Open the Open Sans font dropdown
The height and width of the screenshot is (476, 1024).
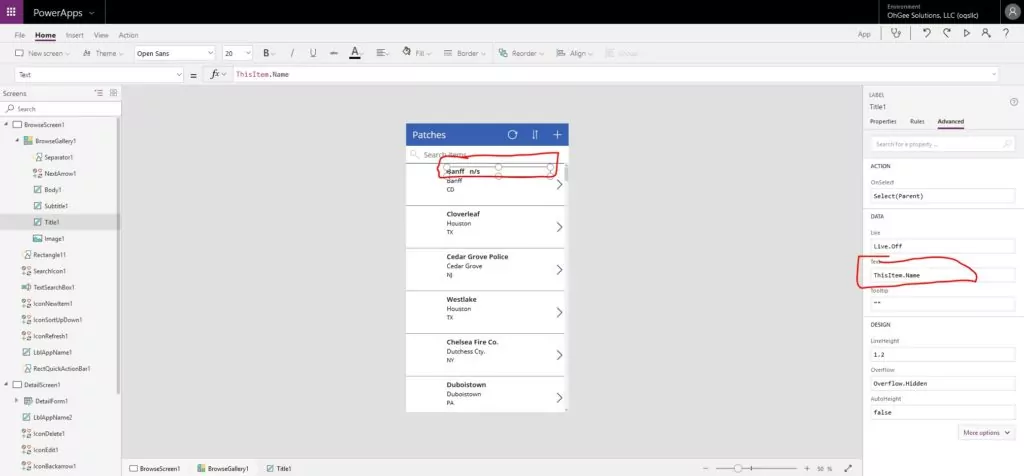174,54
